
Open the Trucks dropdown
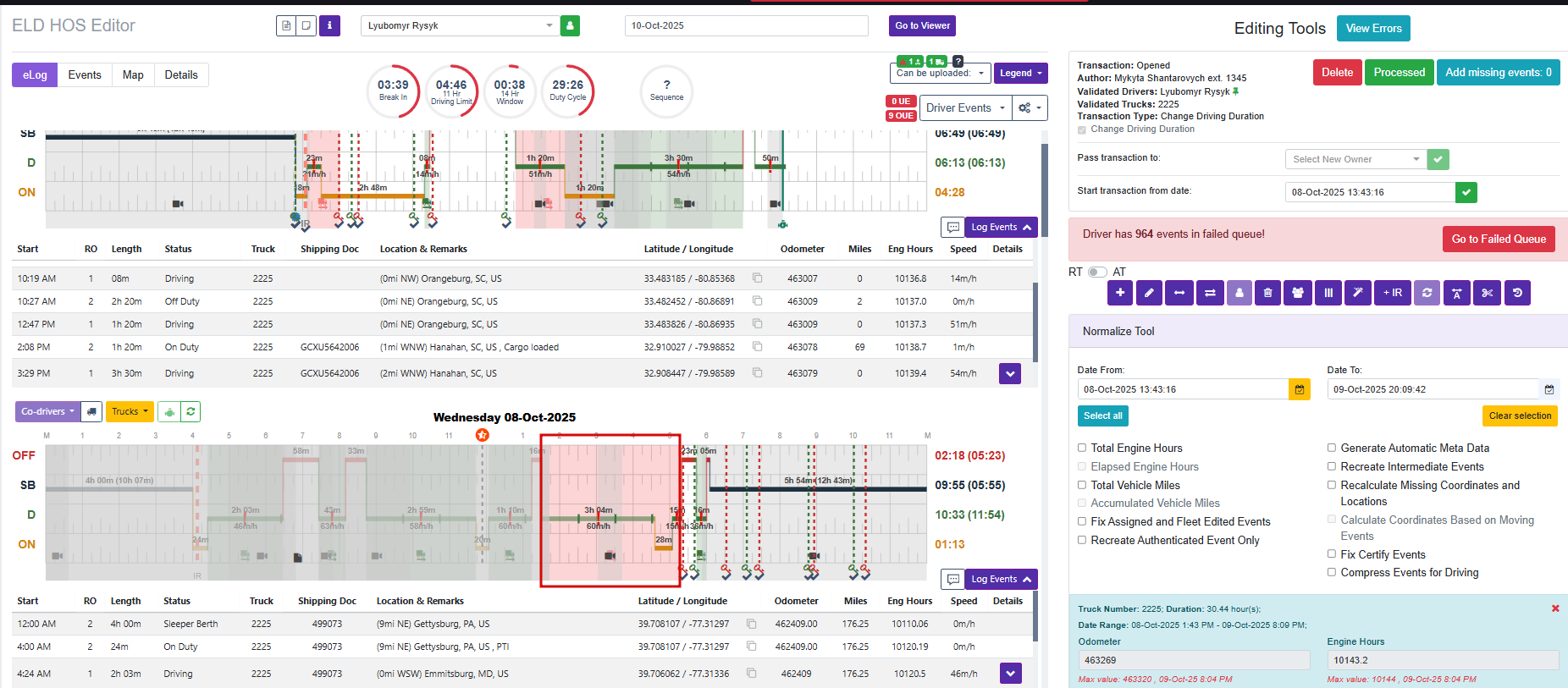pyautogui.click(x=130, y=411)
